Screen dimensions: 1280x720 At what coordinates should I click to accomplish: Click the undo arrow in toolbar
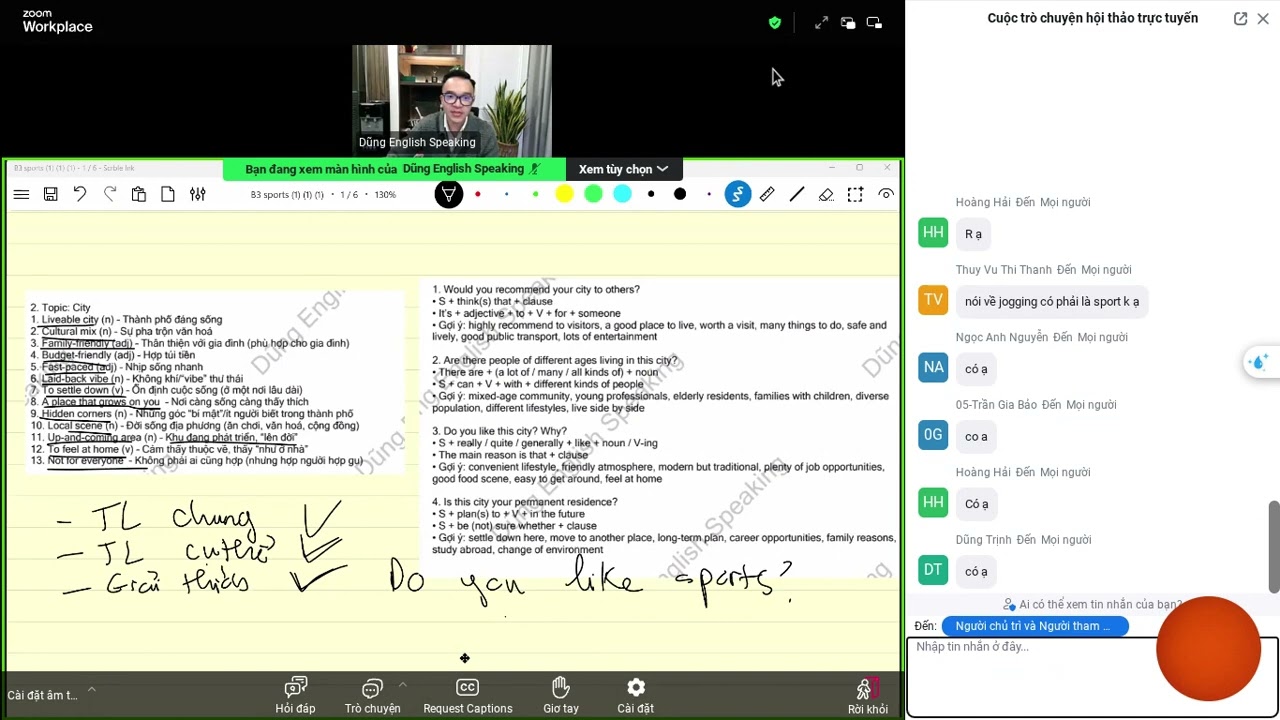point(80,194)
